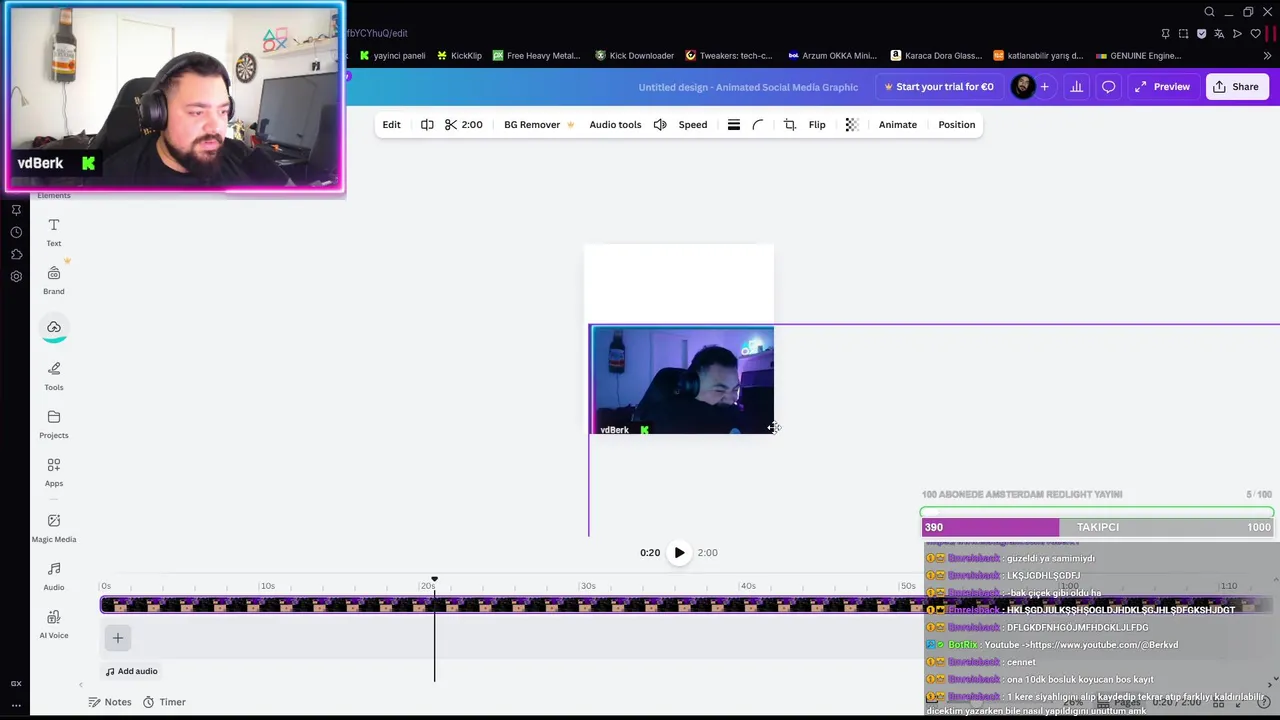Click Start your trial for €0
Image resolution: width=1280 pixels, height=720 pixels.
point(938,87)
